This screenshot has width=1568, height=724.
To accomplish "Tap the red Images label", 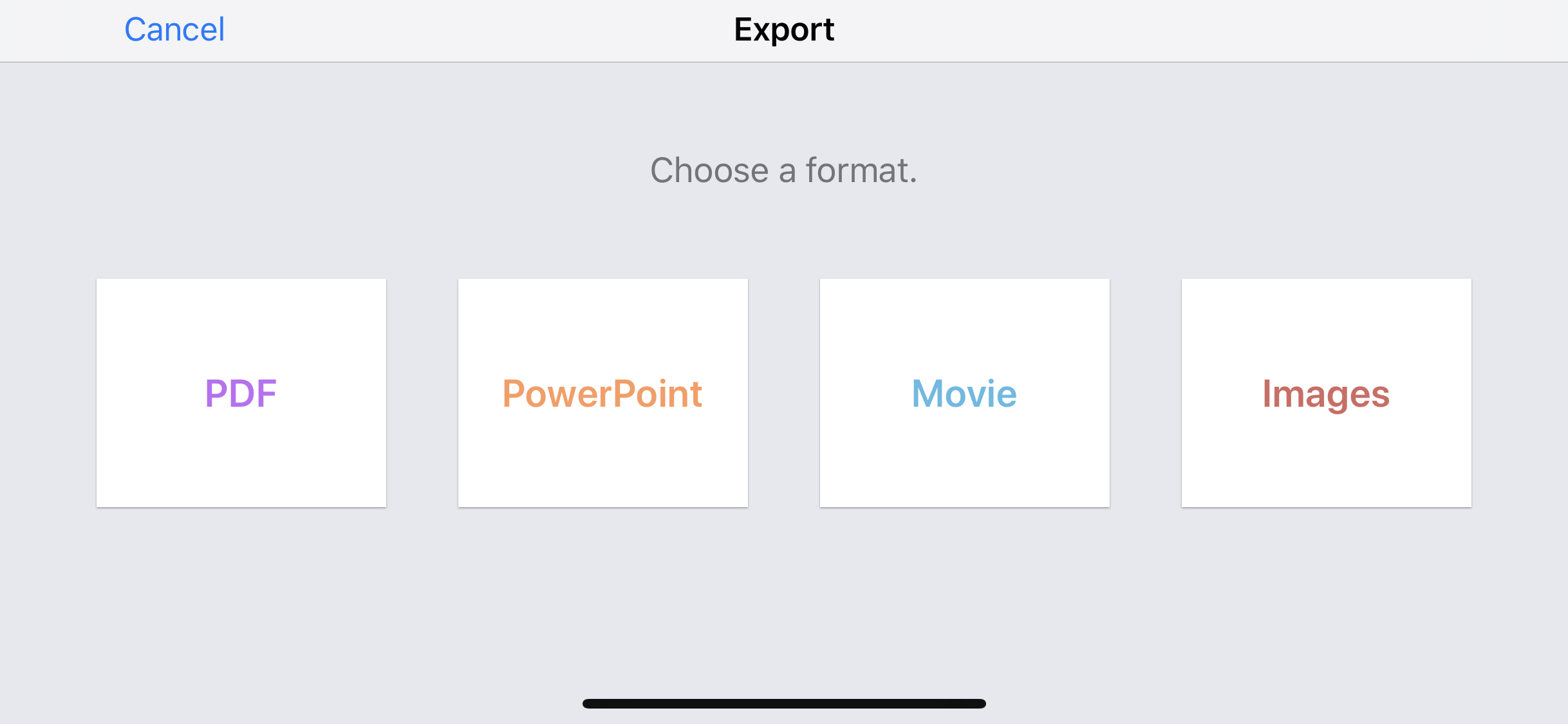I will (1326, 394).
